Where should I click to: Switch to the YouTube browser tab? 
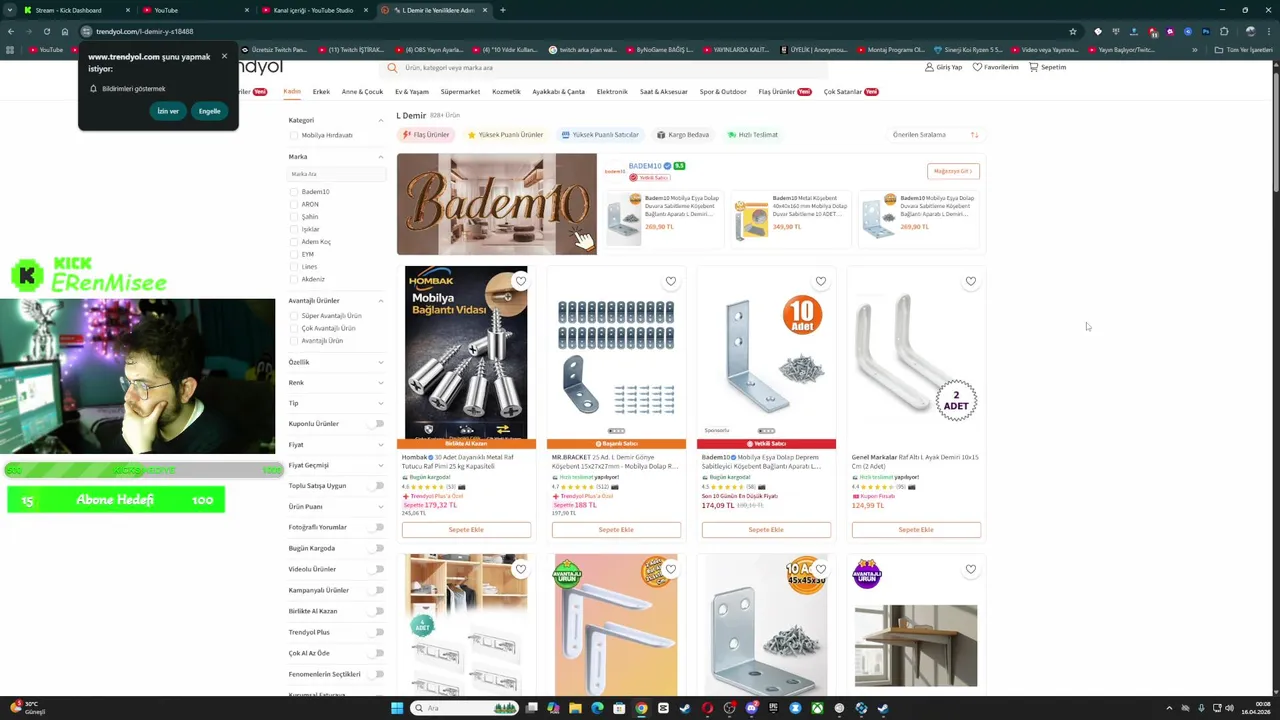tap(195, 10)
